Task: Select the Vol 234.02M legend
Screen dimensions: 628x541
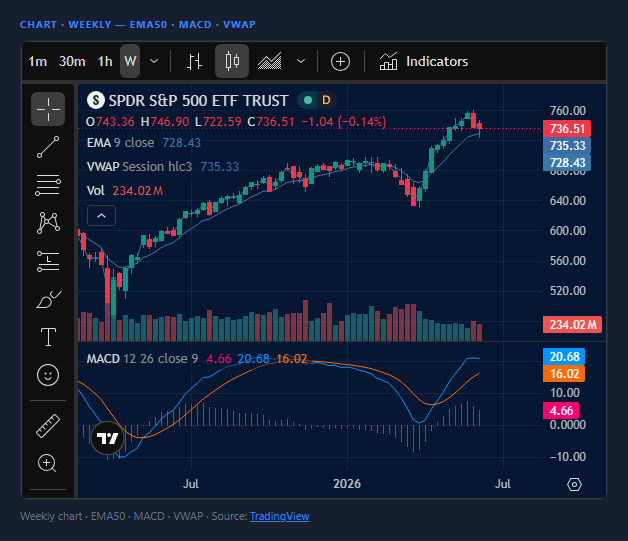Action: (125, 191)
